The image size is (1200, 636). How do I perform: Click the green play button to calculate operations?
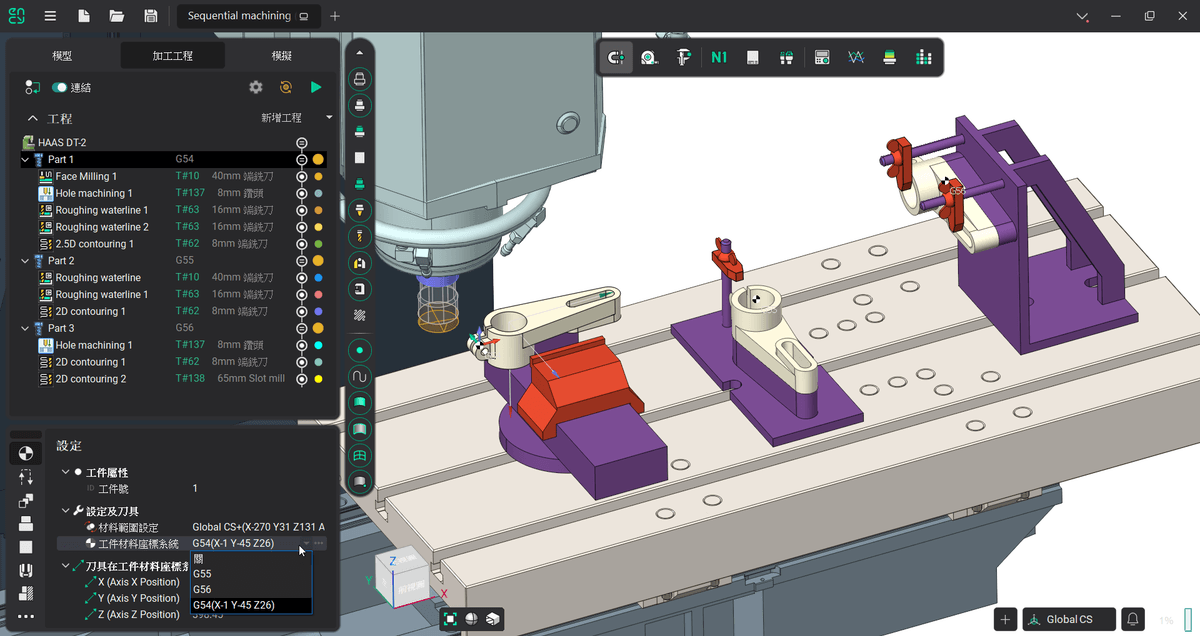(316, 88)
